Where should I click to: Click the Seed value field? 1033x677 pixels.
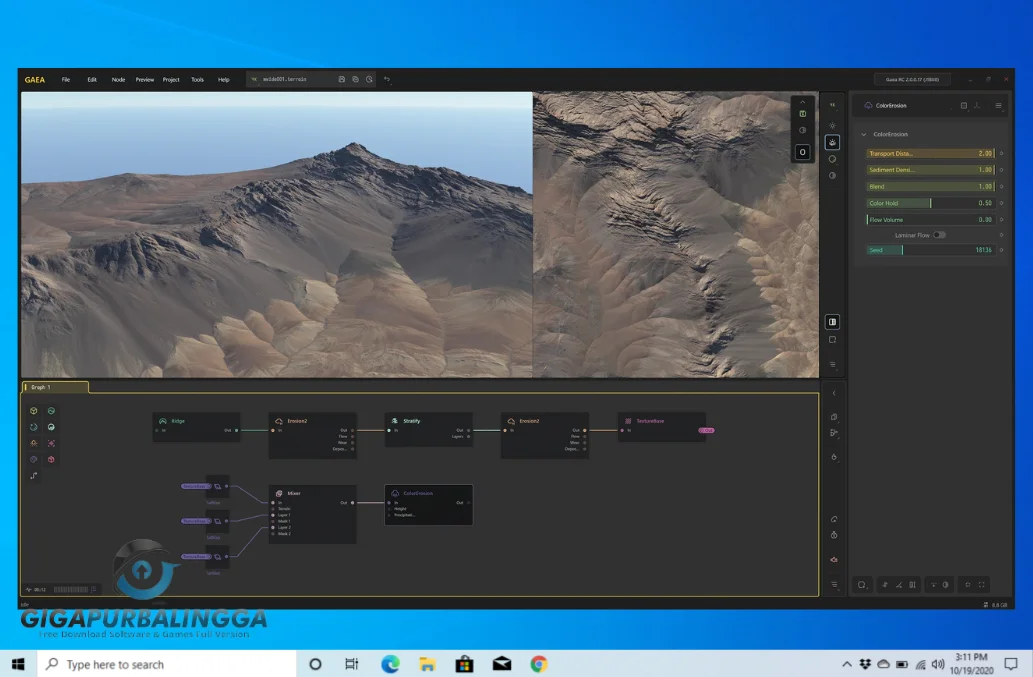coord(930,250)
